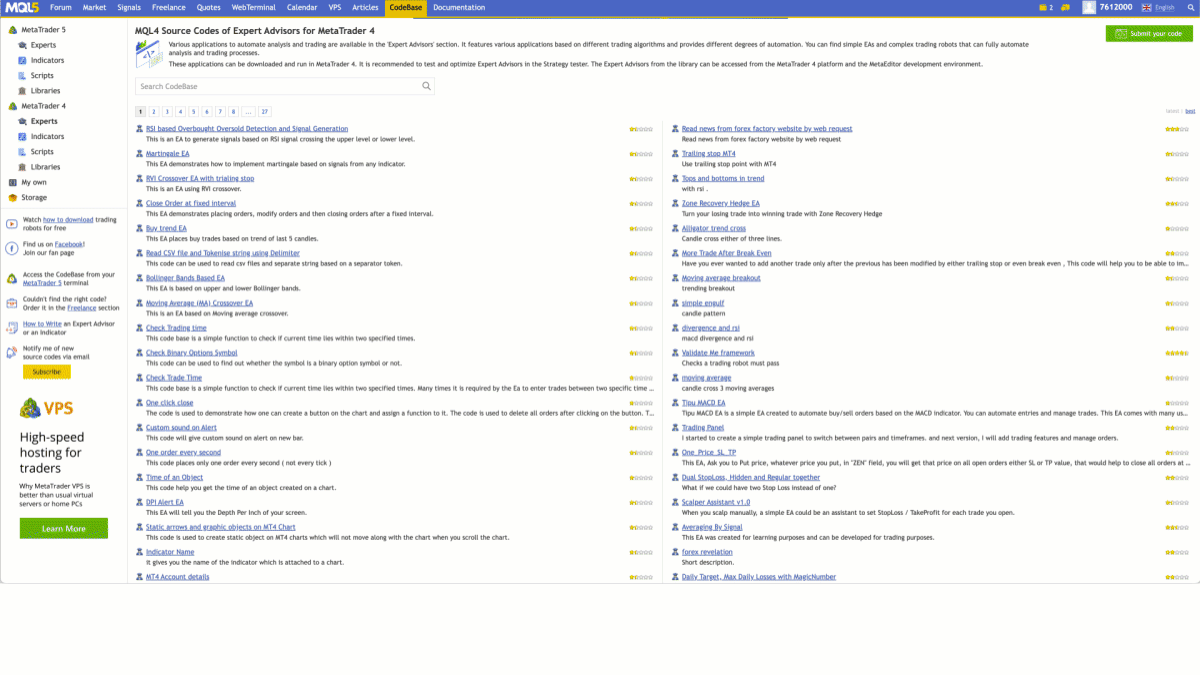This screenshot has width=1200, height=675.
Task: Open the chat bubbles icon beside messages
Action: 1066,7
